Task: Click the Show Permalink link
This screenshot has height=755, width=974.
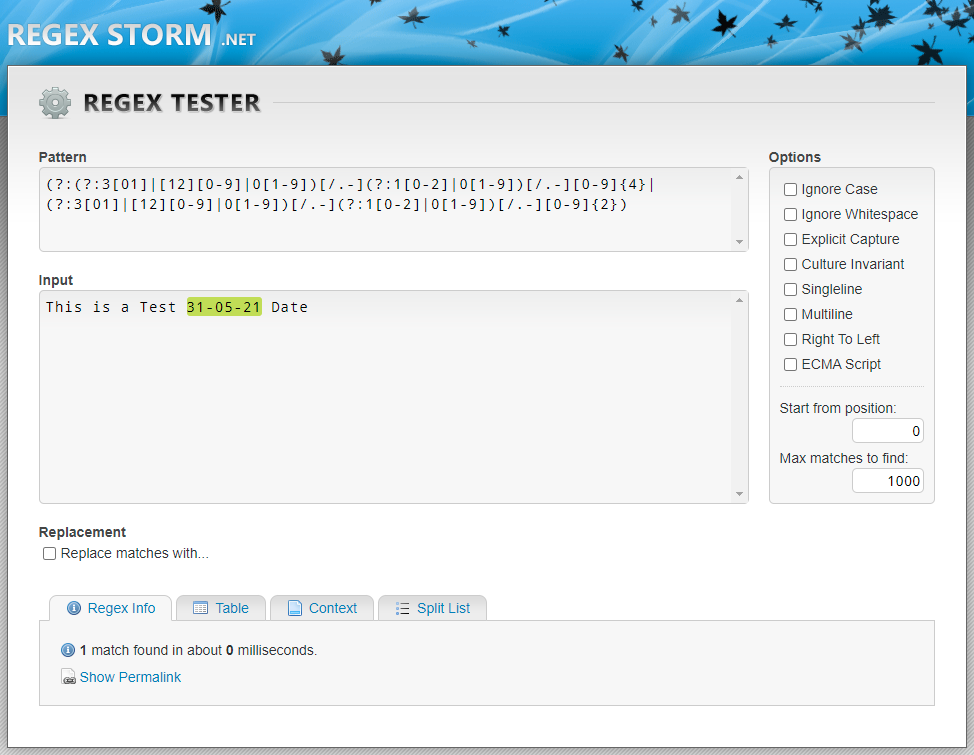Action: (130, 677)
